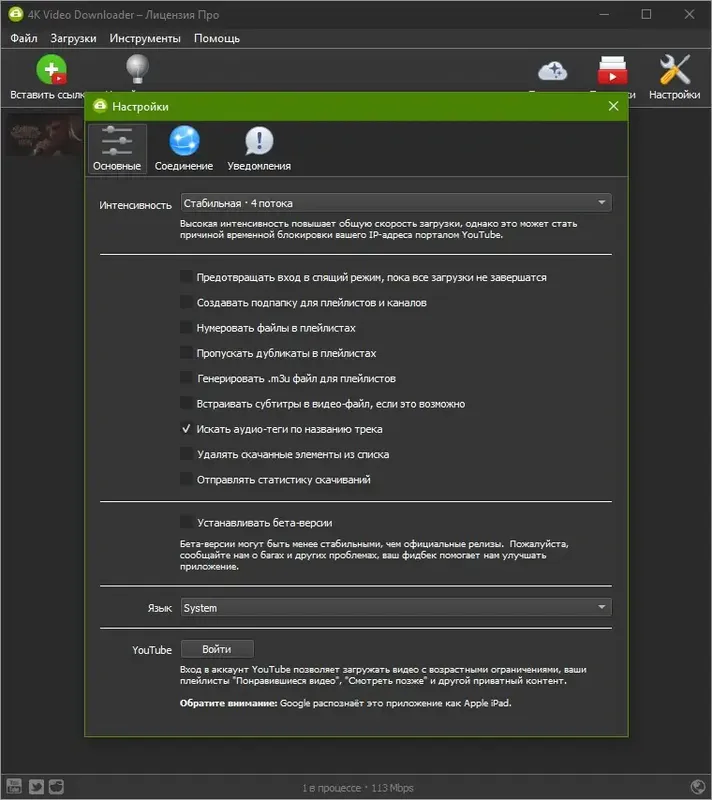The image size is (712, 800).
Task: Enable Удалять скачанные элементы из списка
Action: point(186,454)
